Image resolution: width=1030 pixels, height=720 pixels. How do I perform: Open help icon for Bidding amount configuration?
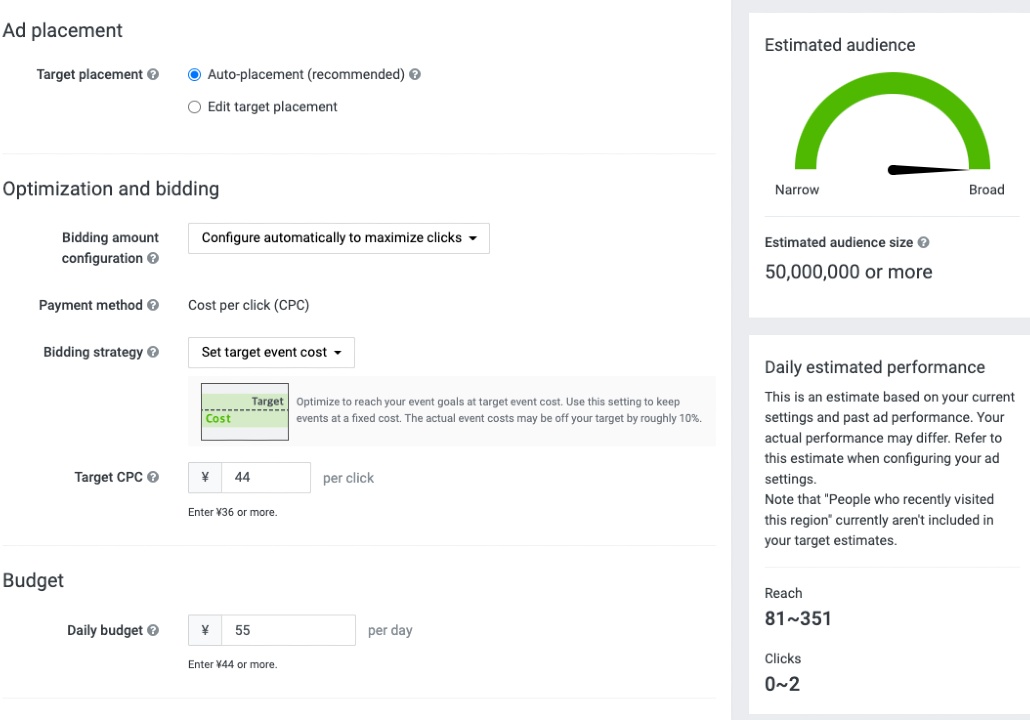[153, 258]
